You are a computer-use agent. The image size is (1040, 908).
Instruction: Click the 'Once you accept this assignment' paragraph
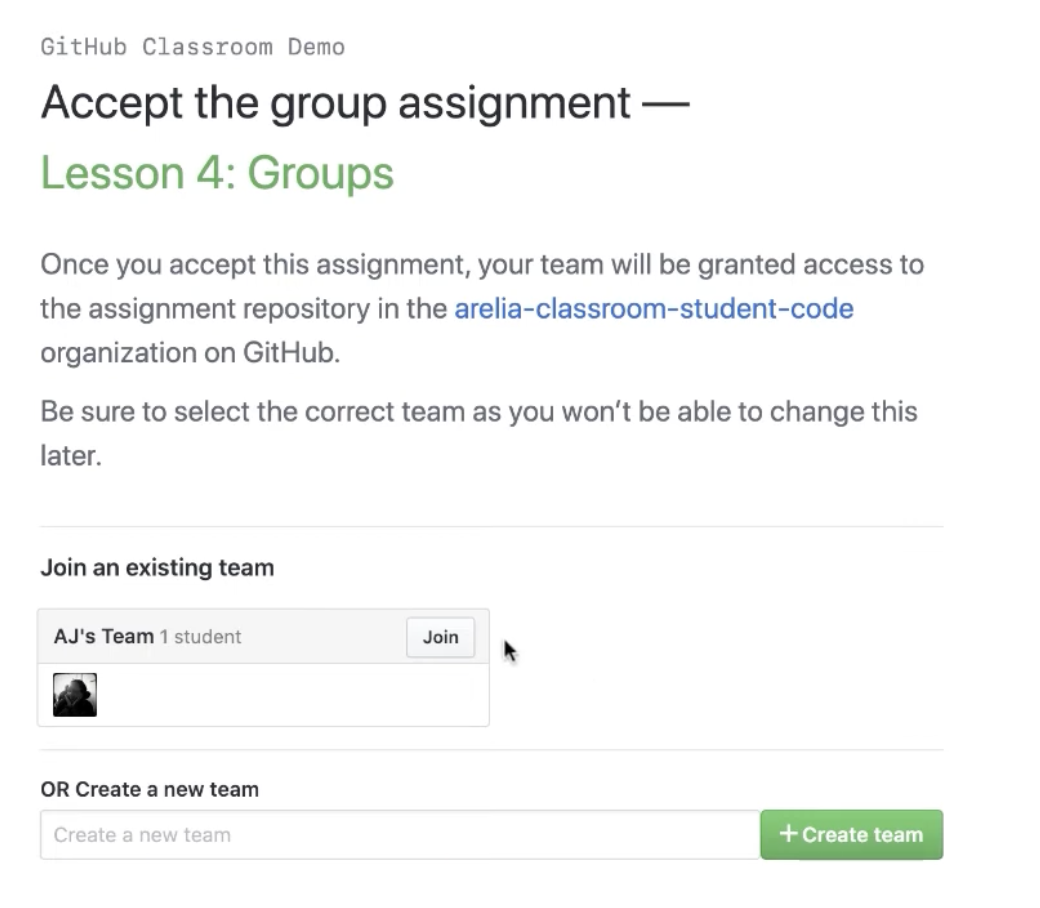click(x=482, y=308)
